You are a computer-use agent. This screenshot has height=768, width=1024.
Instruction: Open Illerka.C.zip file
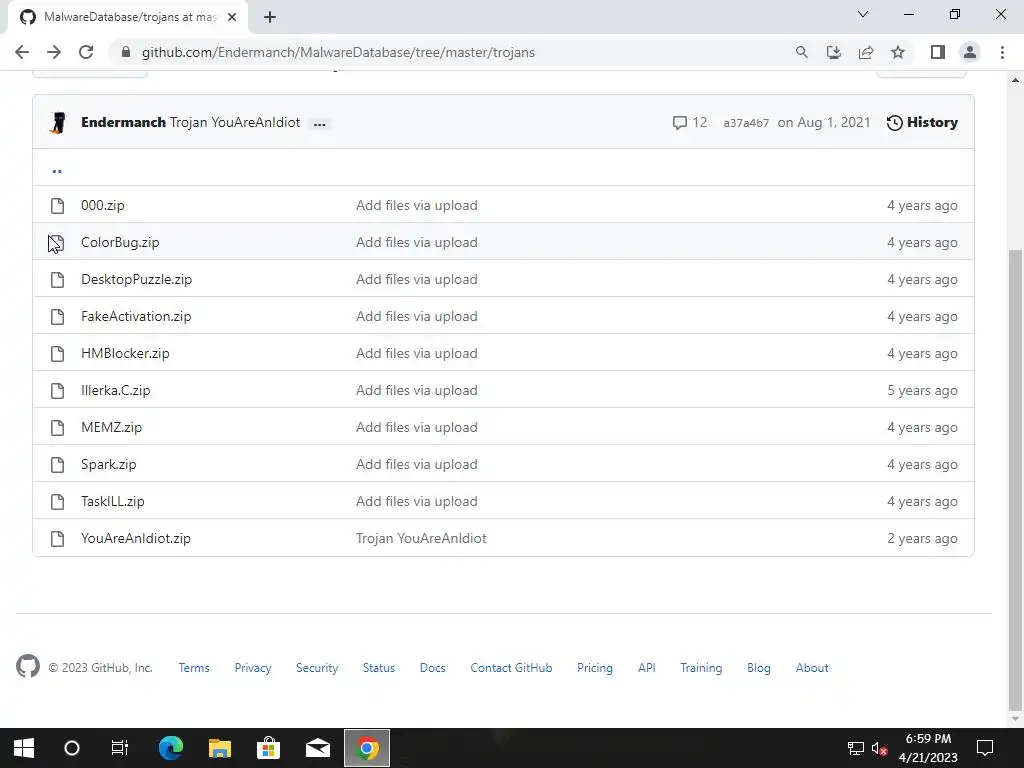tap(116, 391)
